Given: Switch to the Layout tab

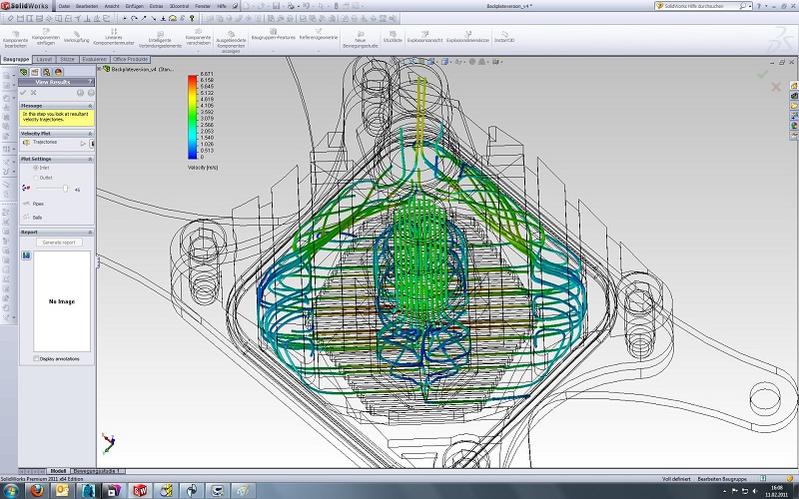Looking at the screenshot, I should tap(44, 60).
